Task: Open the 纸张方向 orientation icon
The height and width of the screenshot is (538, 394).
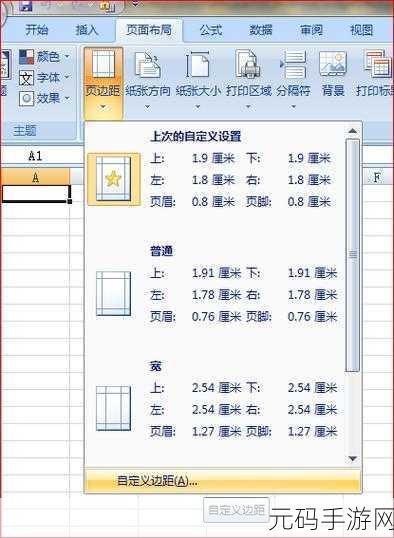Action: 148,65
